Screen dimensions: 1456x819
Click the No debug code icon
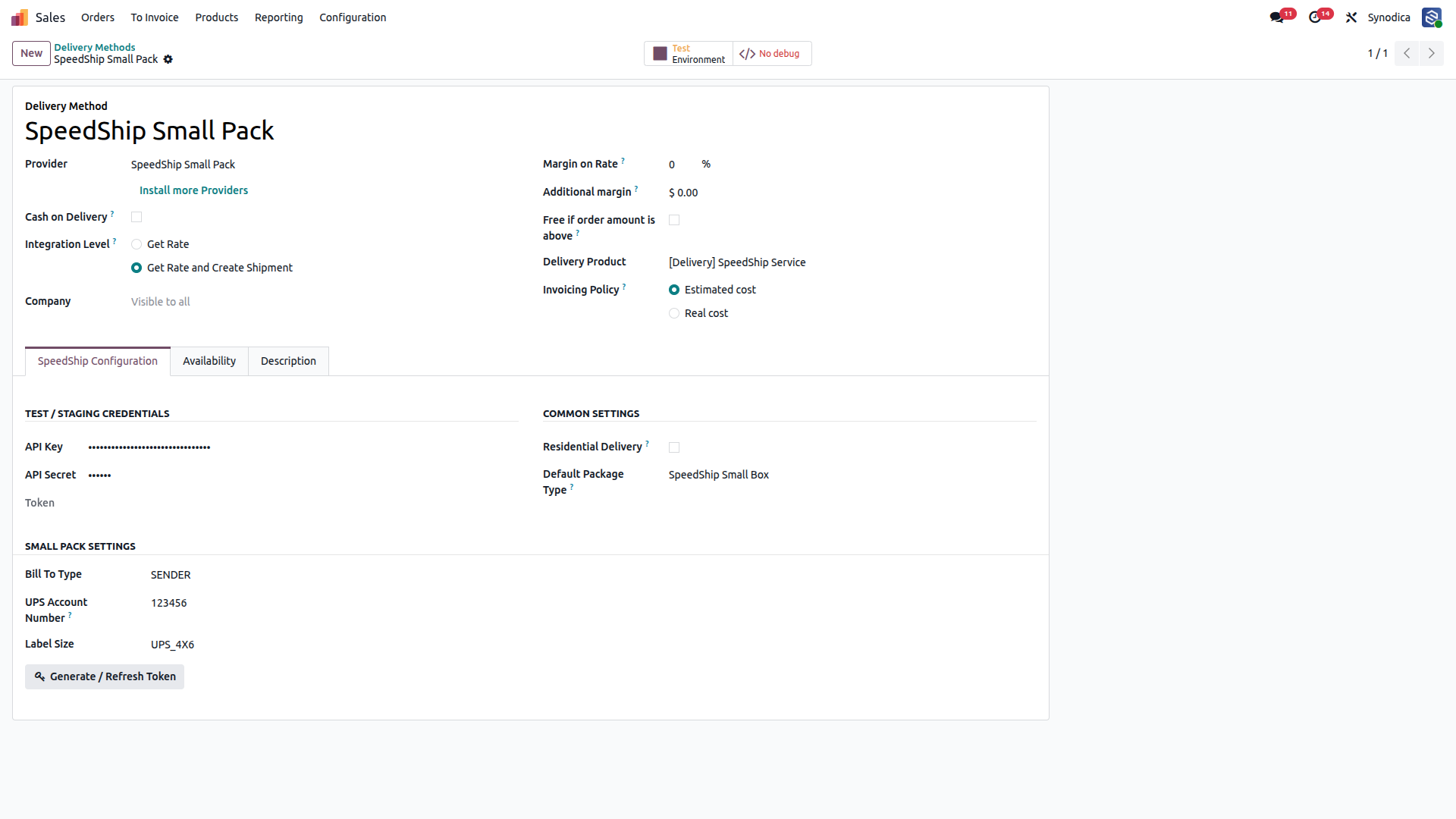pos(747,54)
